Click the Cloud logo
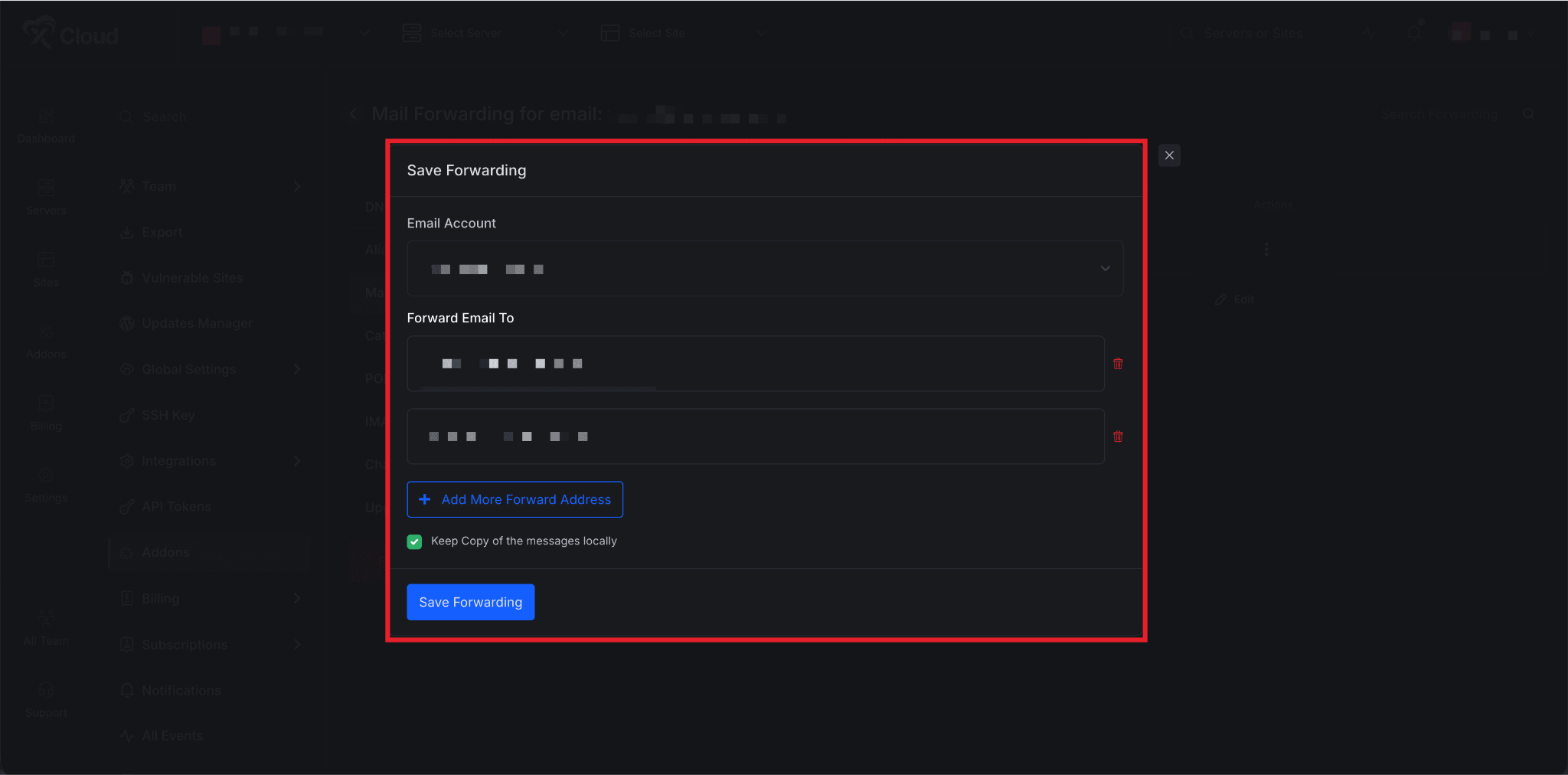This screenshot has height=775, width=1568. click(70, 34)
